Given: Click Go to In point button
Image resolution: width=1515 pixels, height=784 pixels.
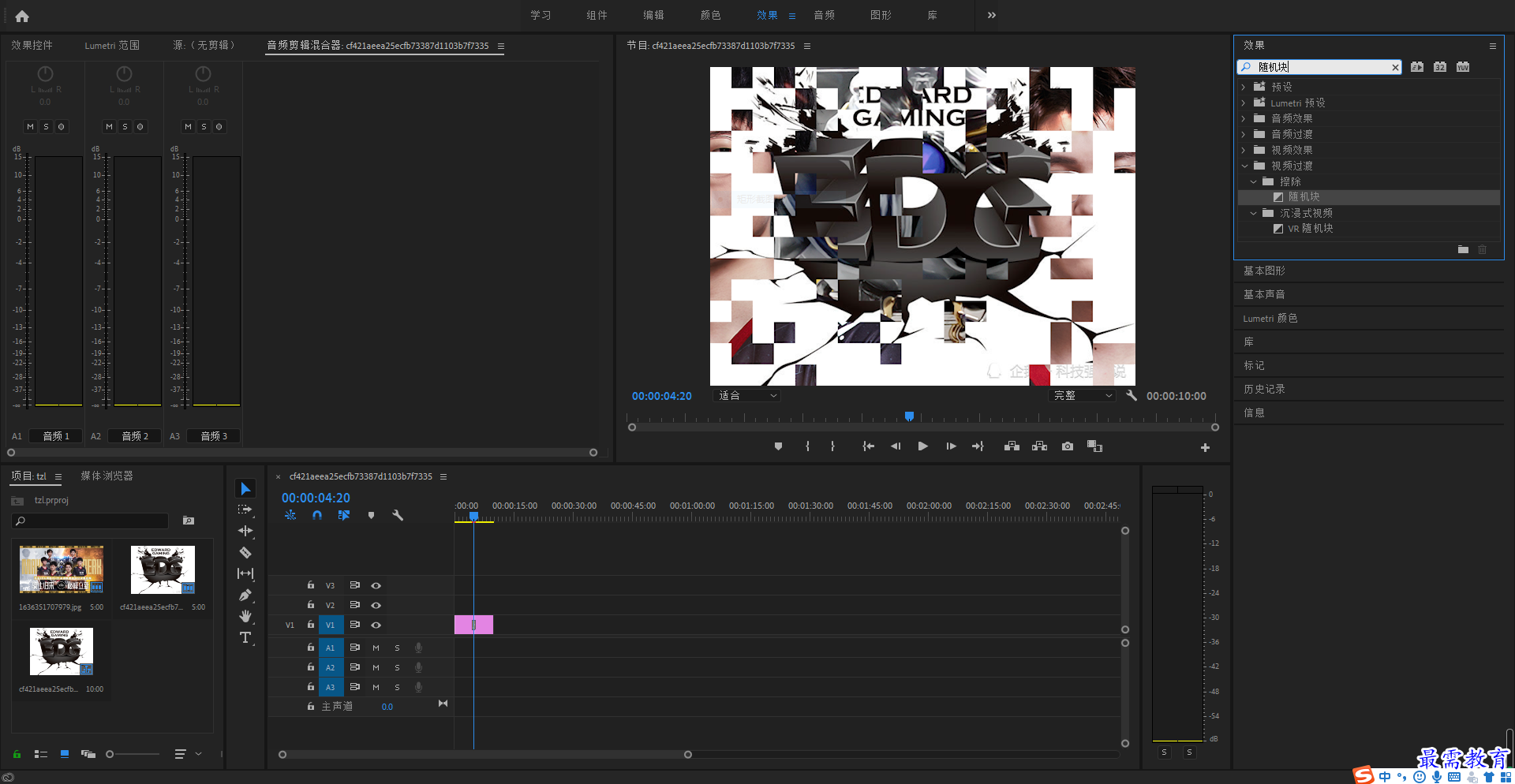Looking at the screenshot, I should point(868,446).
